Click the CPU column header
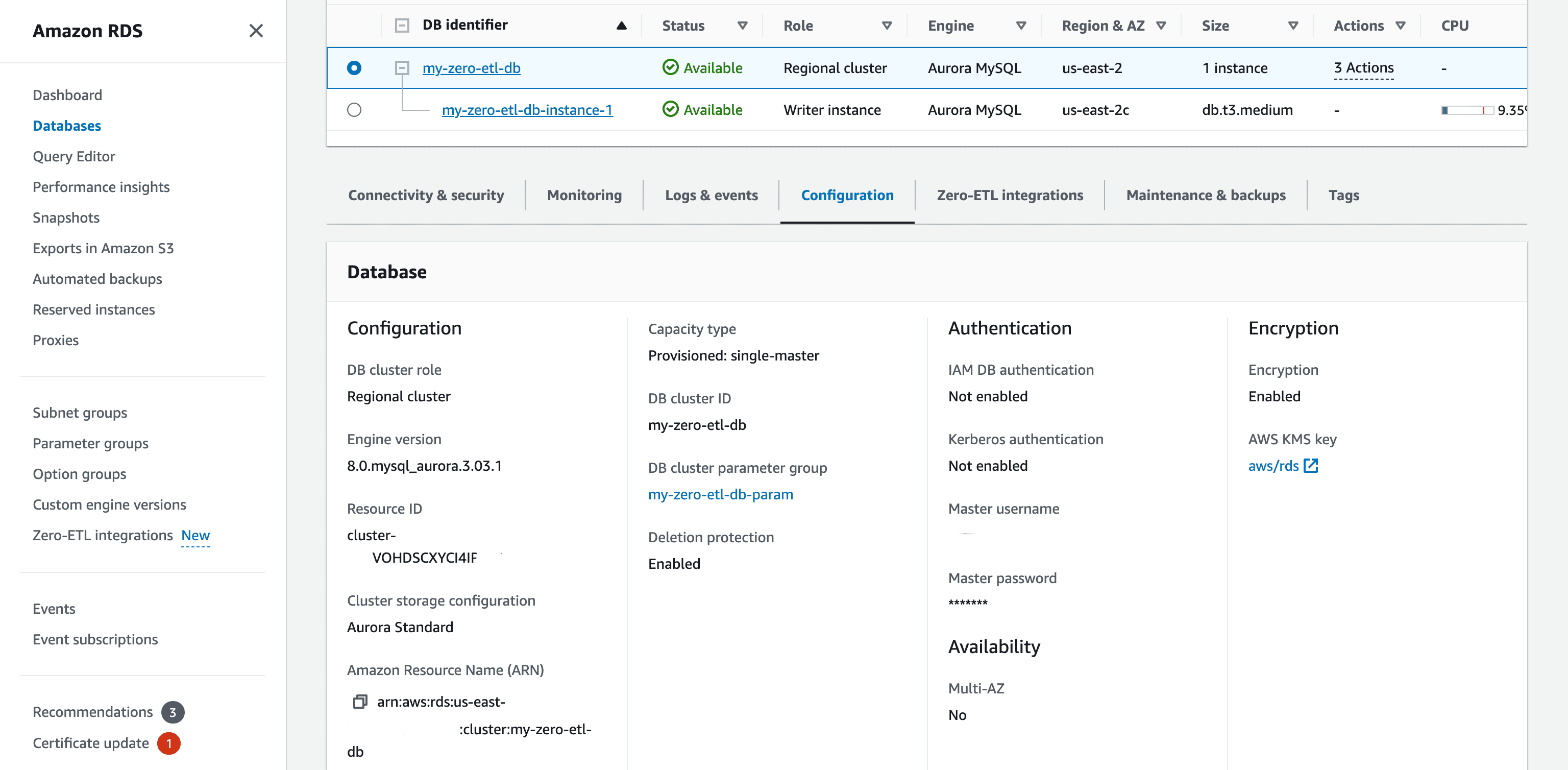The width and height of the screenshot is (1568, 770). [1455, 26]
